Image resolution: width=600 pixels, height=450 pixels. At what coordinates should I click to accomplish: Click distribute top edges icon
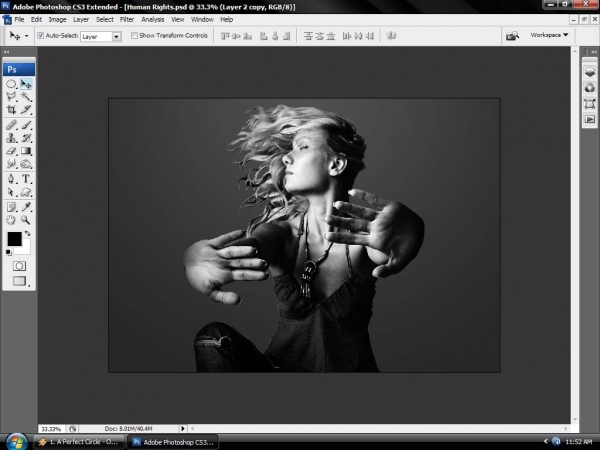click(308, 36)
